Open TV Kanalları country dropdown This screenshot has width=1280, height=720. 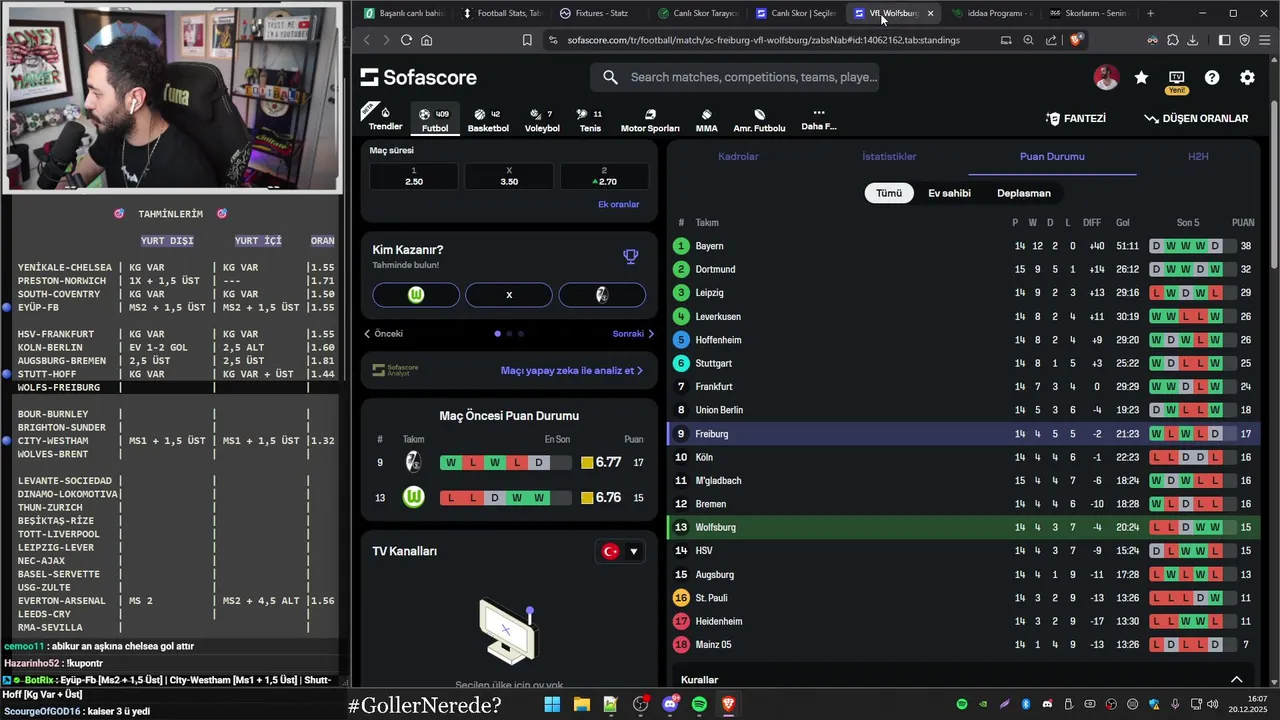(x=620, y=551)
